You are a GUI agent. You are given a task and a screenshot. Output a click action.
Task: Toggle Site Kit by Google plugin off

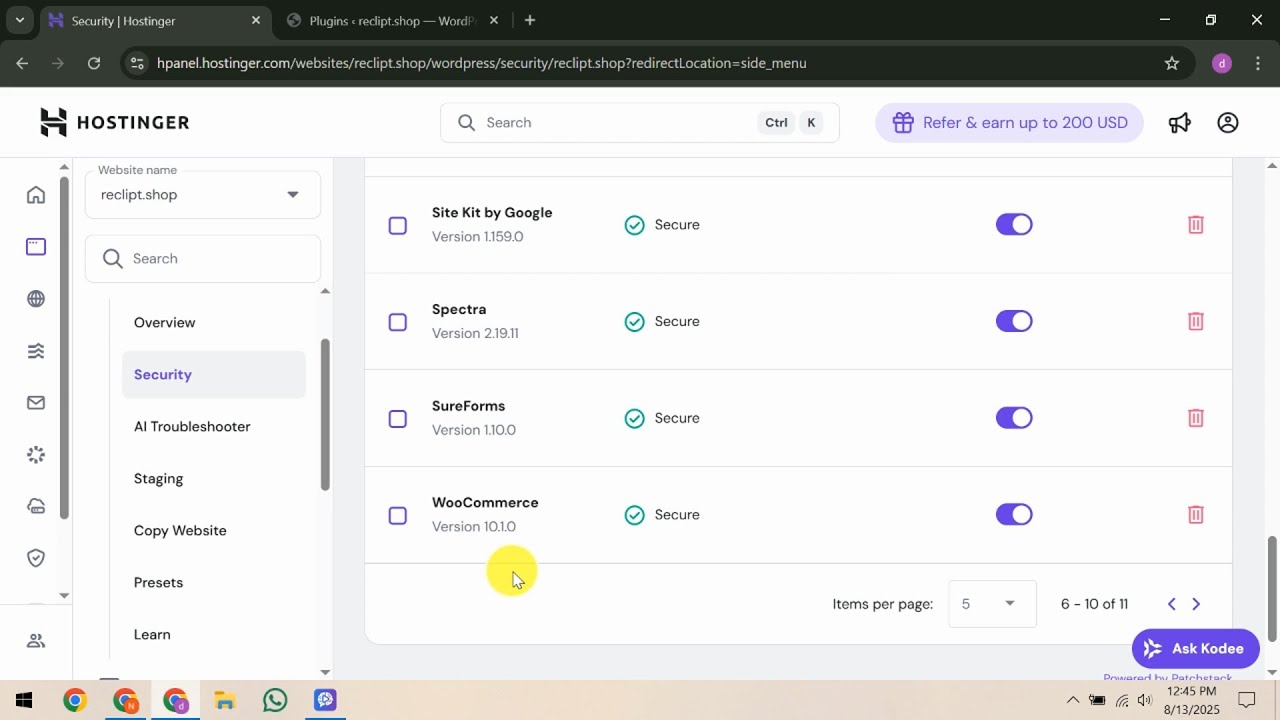pos(1014,225)
